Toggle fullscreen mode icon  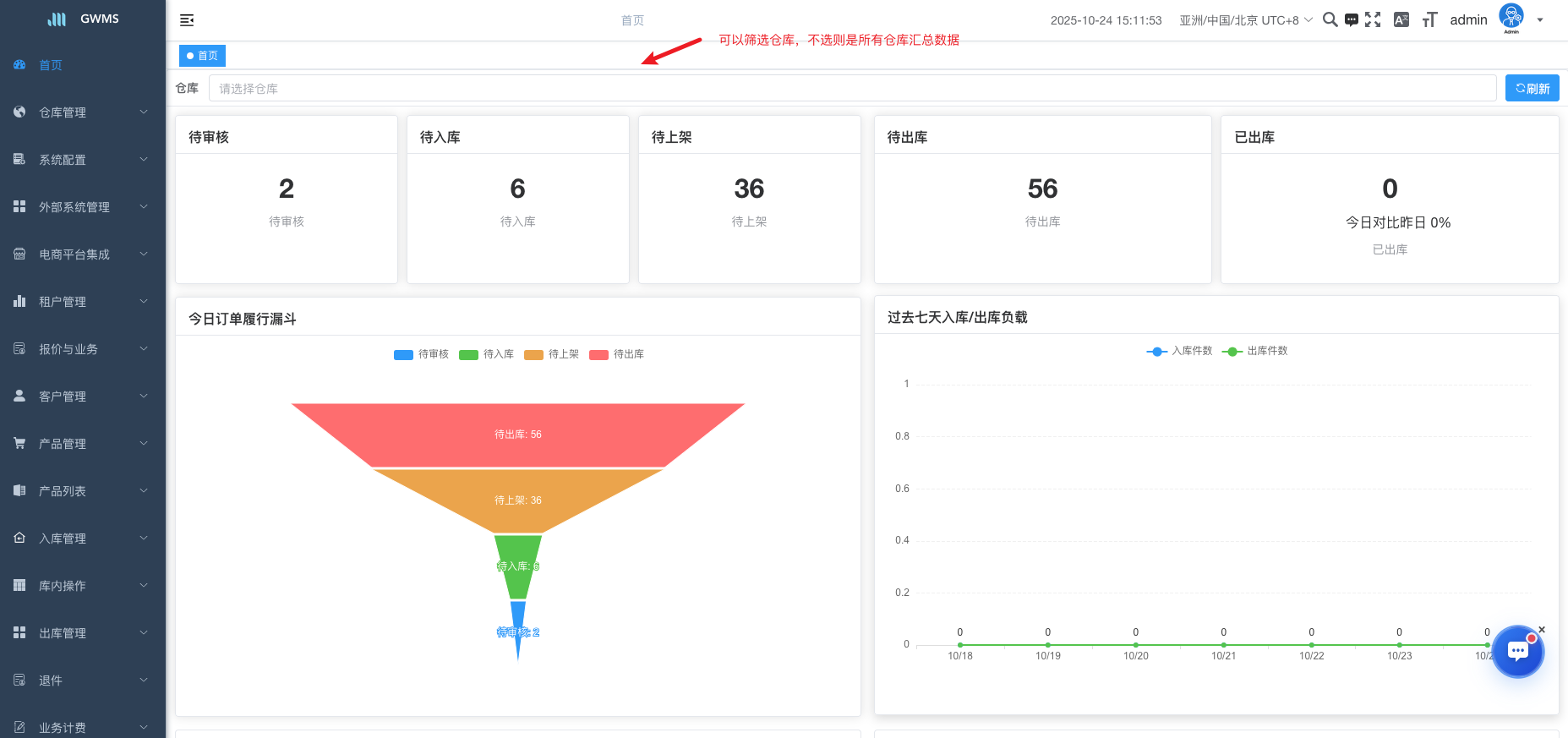pyautogui.click(x=1373, y=20)
